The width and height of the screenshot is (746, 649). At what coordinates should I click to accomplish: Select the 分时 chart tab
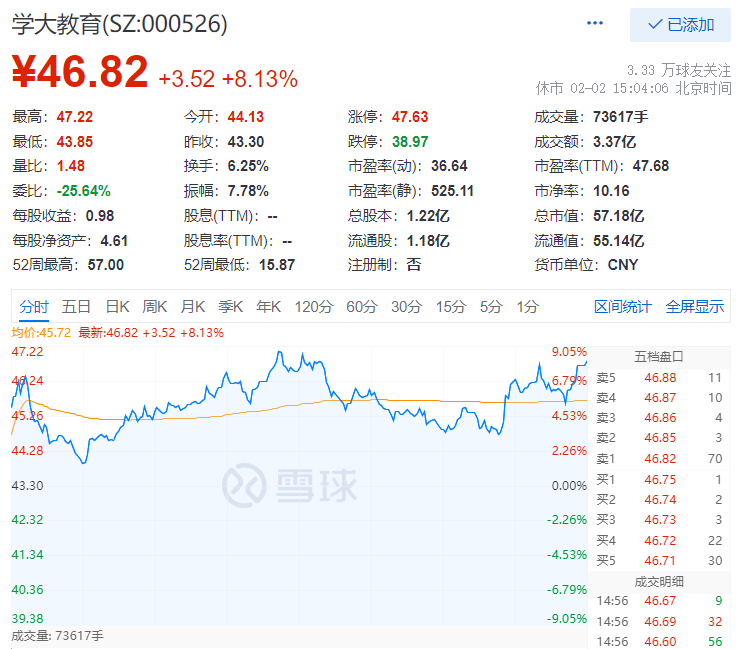click(x=34, y=307)
